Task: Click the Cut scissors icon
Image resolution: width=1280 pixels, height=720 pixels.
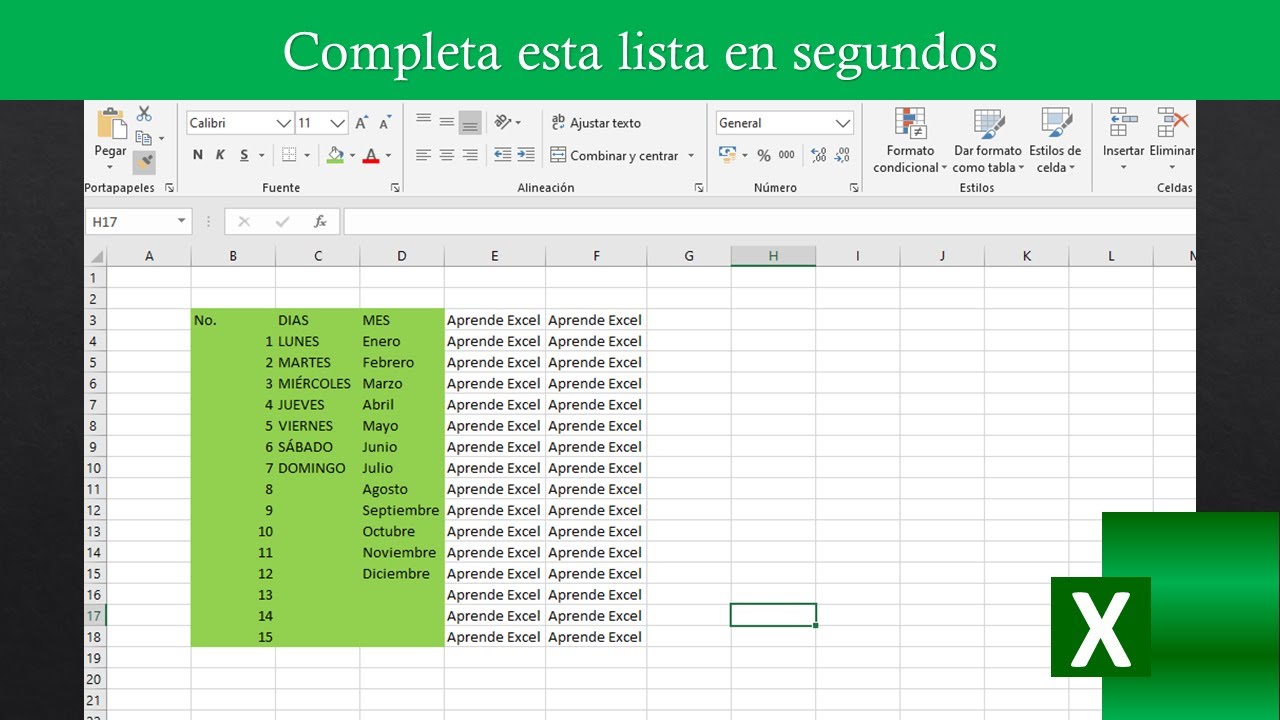Action: click(144, 114)
